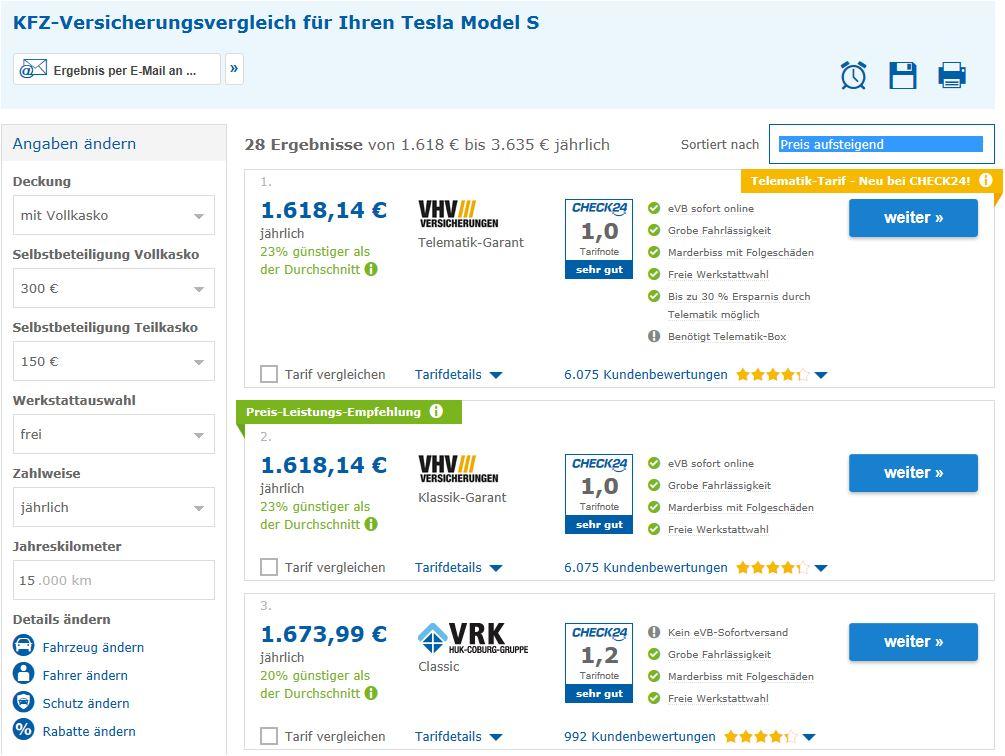Open the Zahlweise dropdown
The height and width of the screenshot is (756, 1005).
pos(114,507)
